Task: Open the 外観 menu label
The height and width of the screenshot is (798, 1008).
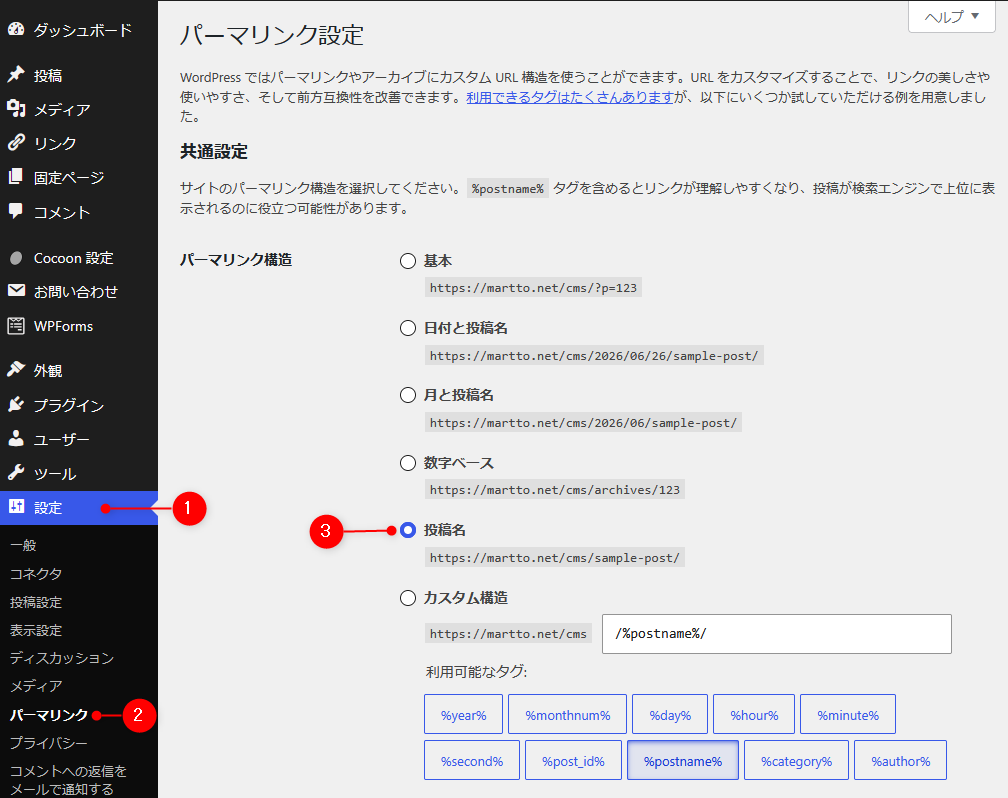Action: pos(48,370)
